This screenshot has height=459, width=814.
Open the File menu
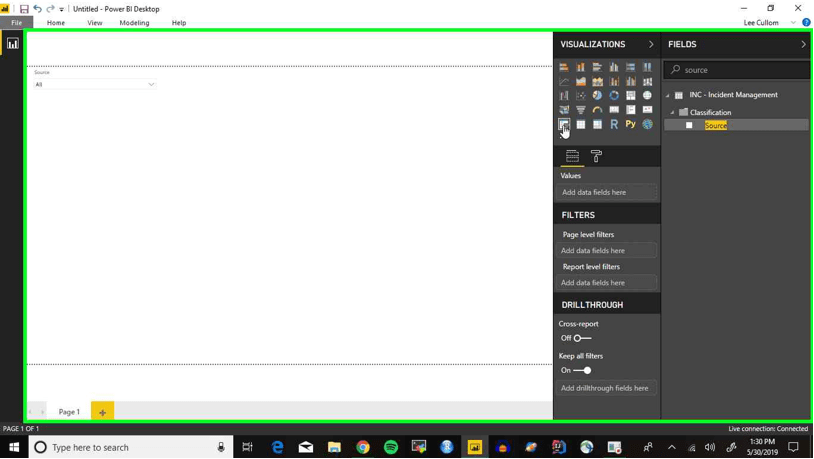coord(17,23)
